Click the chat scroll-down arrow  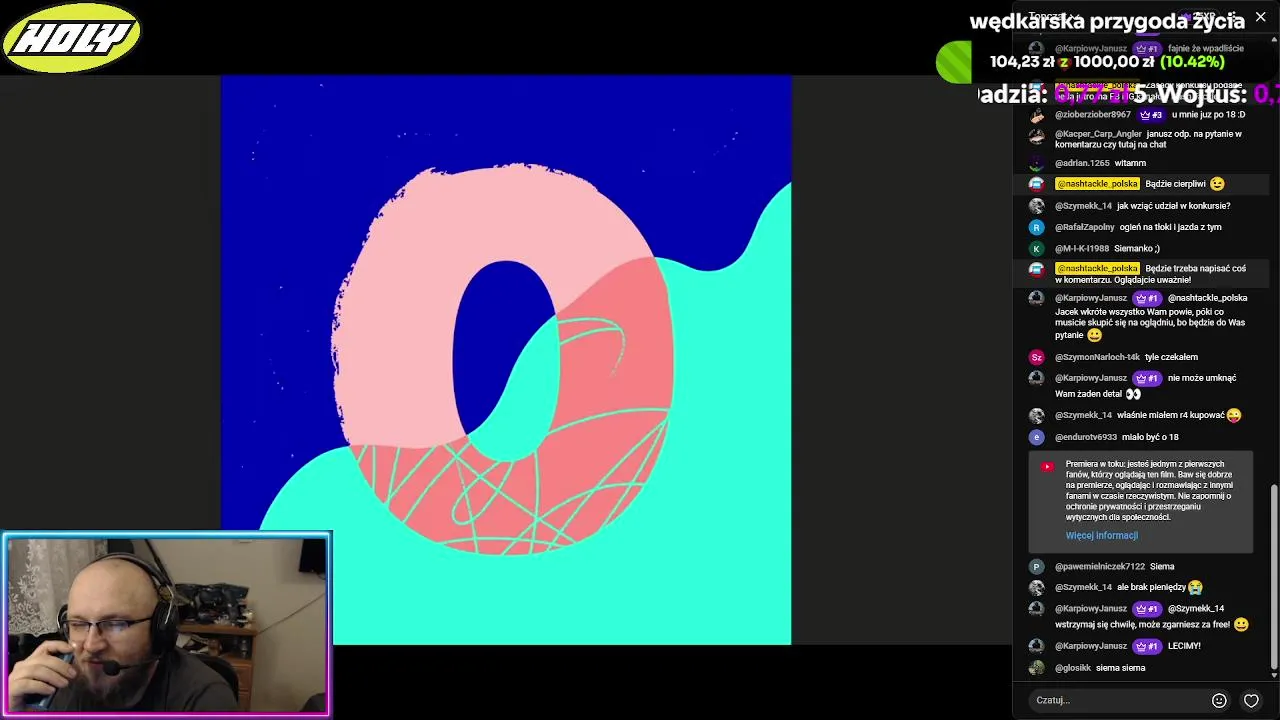(1273, 676)
